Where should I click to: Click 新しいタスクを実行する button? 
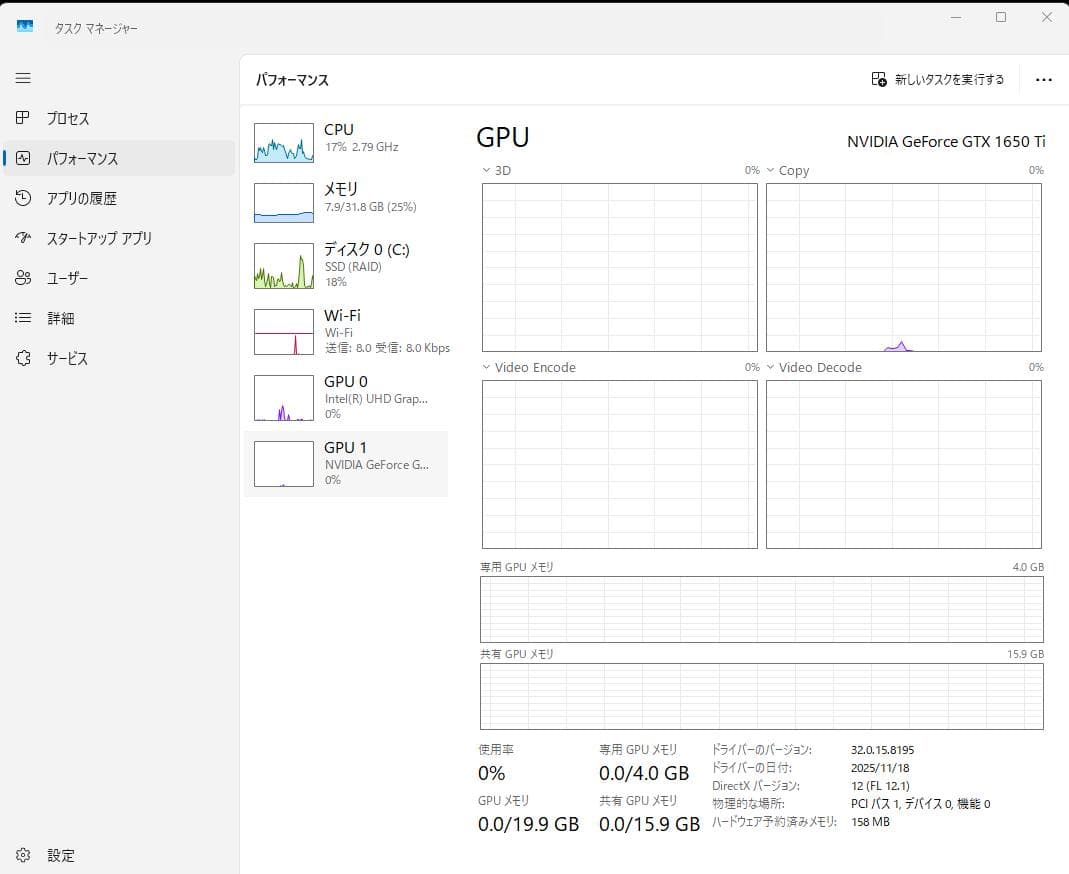938,80
